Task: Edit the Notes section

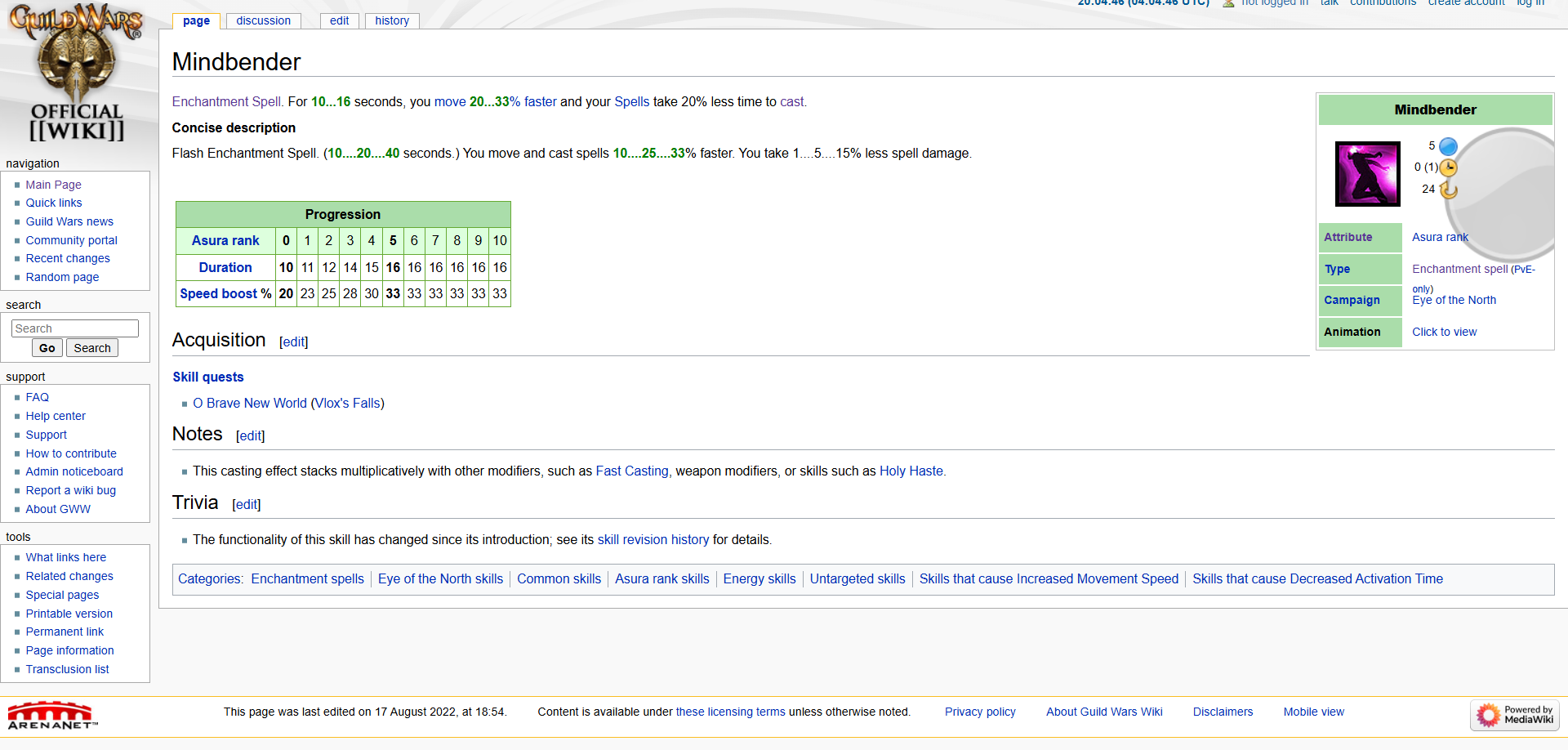Action: (x=251, y=435)
